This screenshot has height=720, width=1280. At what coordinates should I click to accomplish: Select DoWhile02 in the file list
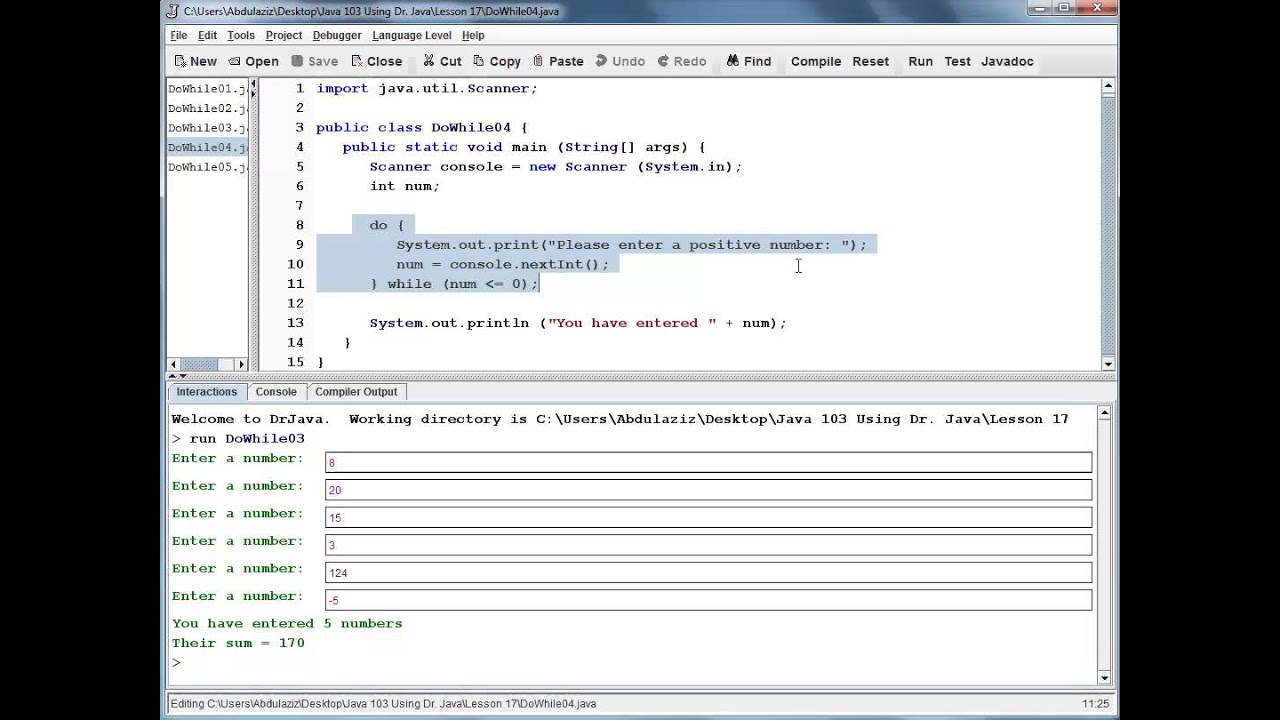(207, 108)
